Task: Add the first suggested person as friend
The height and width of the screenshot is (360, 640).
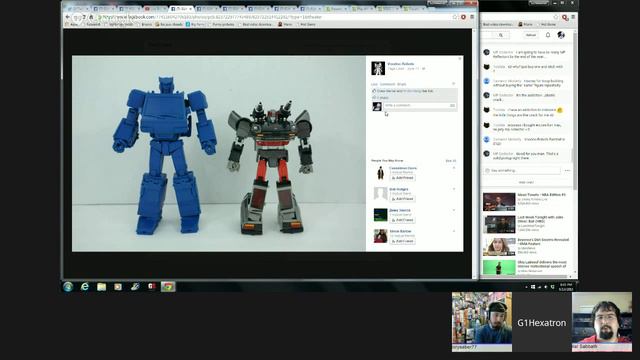Action: click(x=402, y=178)
